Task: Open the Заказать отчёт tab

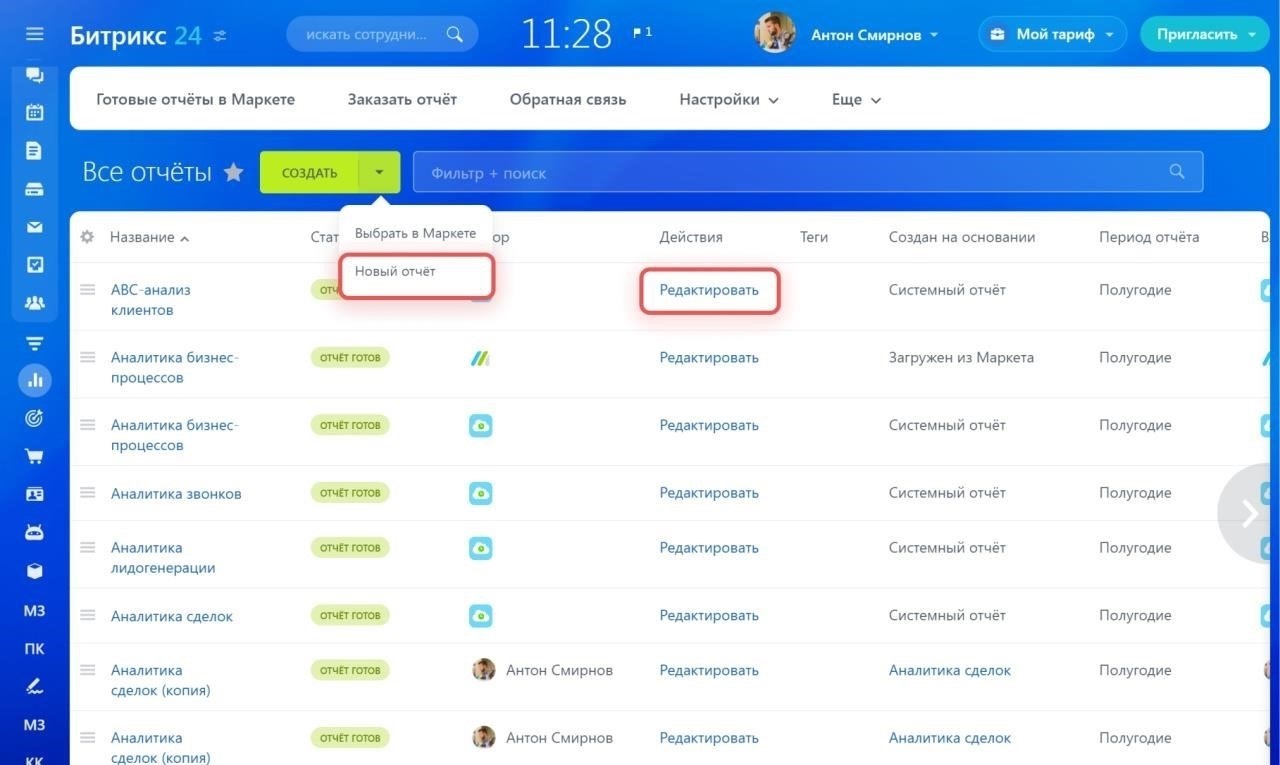Action: click(x=402, y=99)
